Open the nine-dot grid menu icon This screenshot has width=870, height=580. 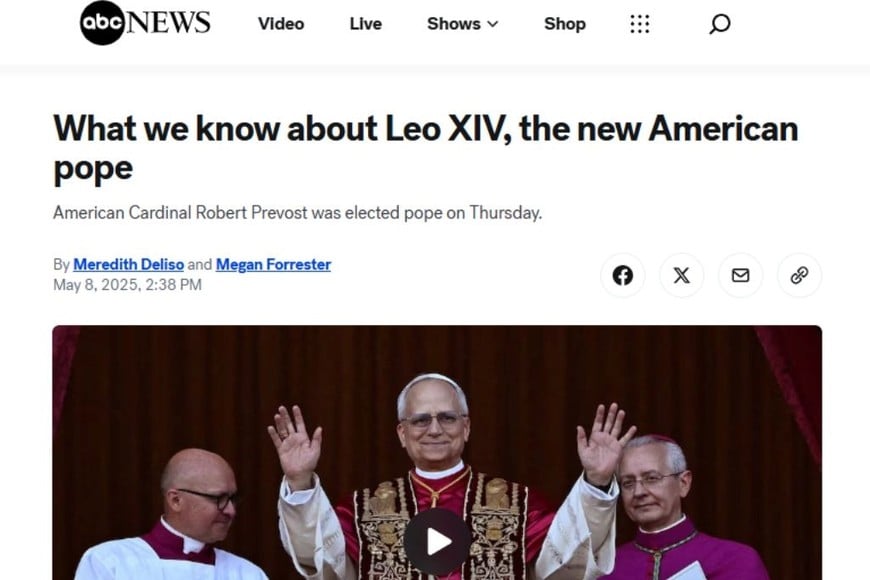tap(640, 24)
